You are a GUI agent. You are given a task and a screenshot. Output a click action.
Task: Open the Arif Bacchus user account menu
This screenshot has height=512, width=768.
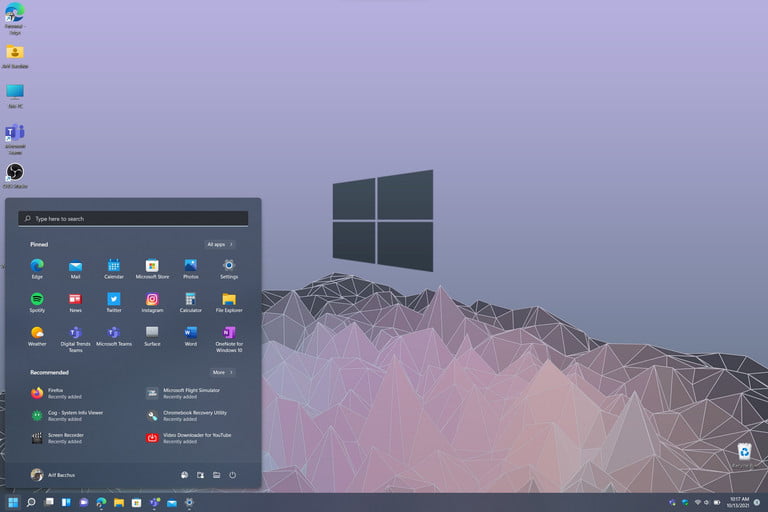(53, 475)
